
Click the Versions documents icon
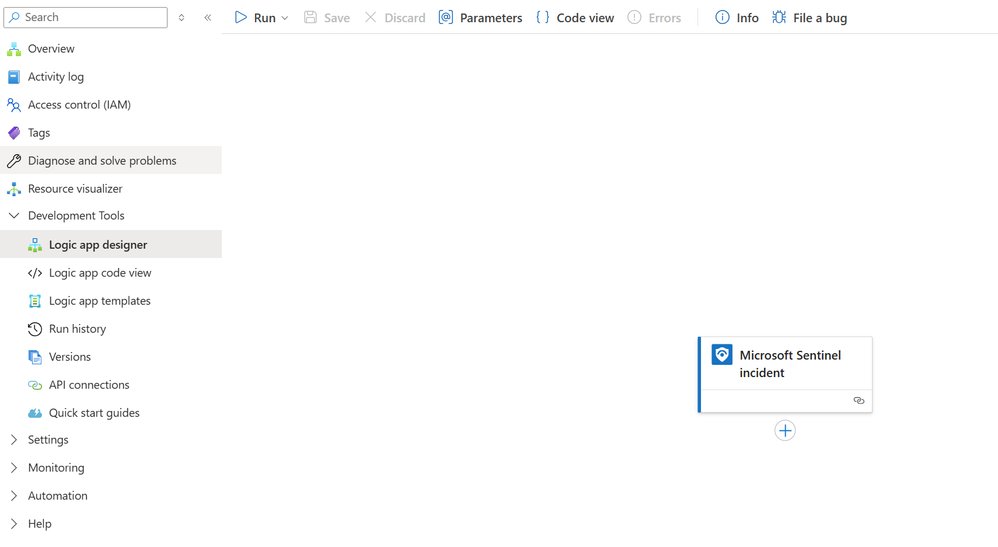click(x=35, y=357)
